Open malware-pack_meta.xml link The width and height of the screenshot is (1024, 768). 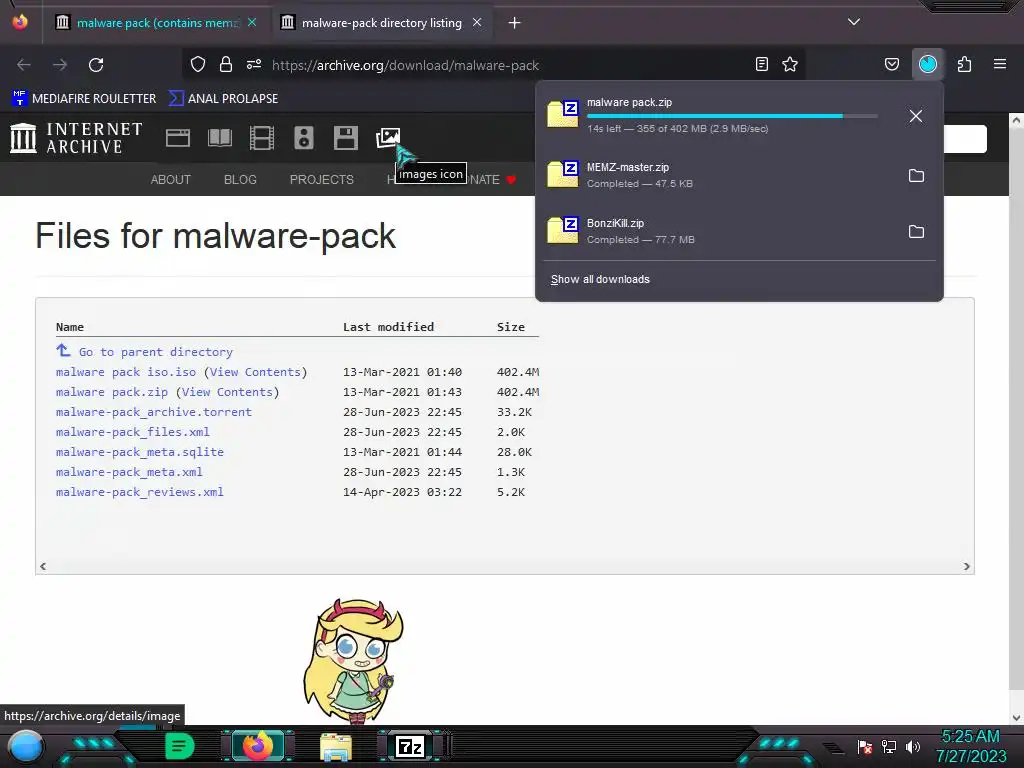(x=129, y=472)
